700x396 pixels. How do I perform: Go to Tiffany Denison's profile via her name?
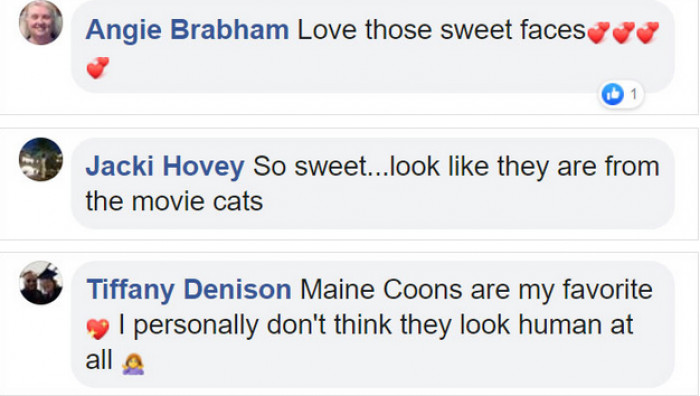(x=189, y=289)
